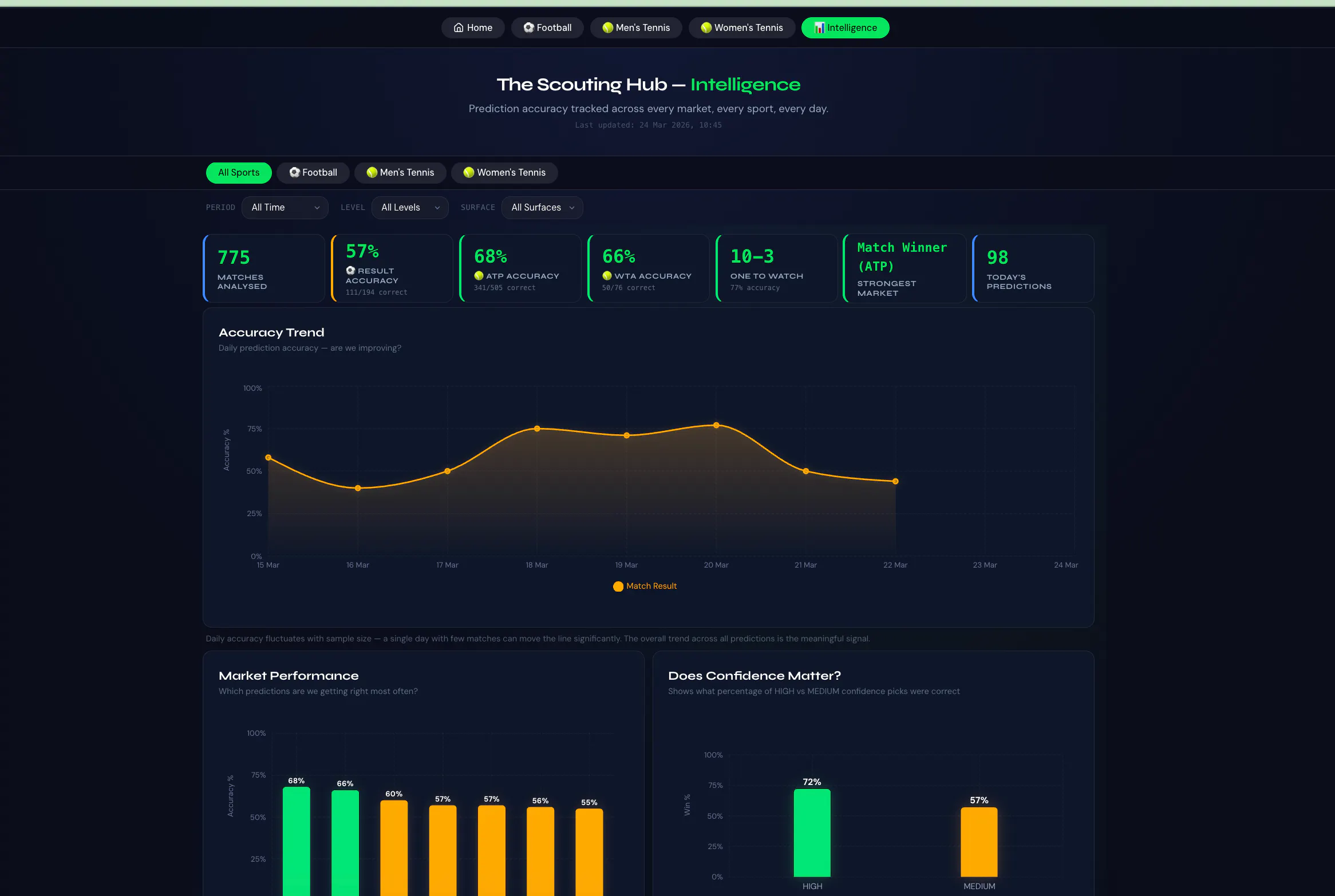This screenshot has height=896, width=1335.
Task: Click the bar chart icon in Intelligence nav
Action: point(819,27)
